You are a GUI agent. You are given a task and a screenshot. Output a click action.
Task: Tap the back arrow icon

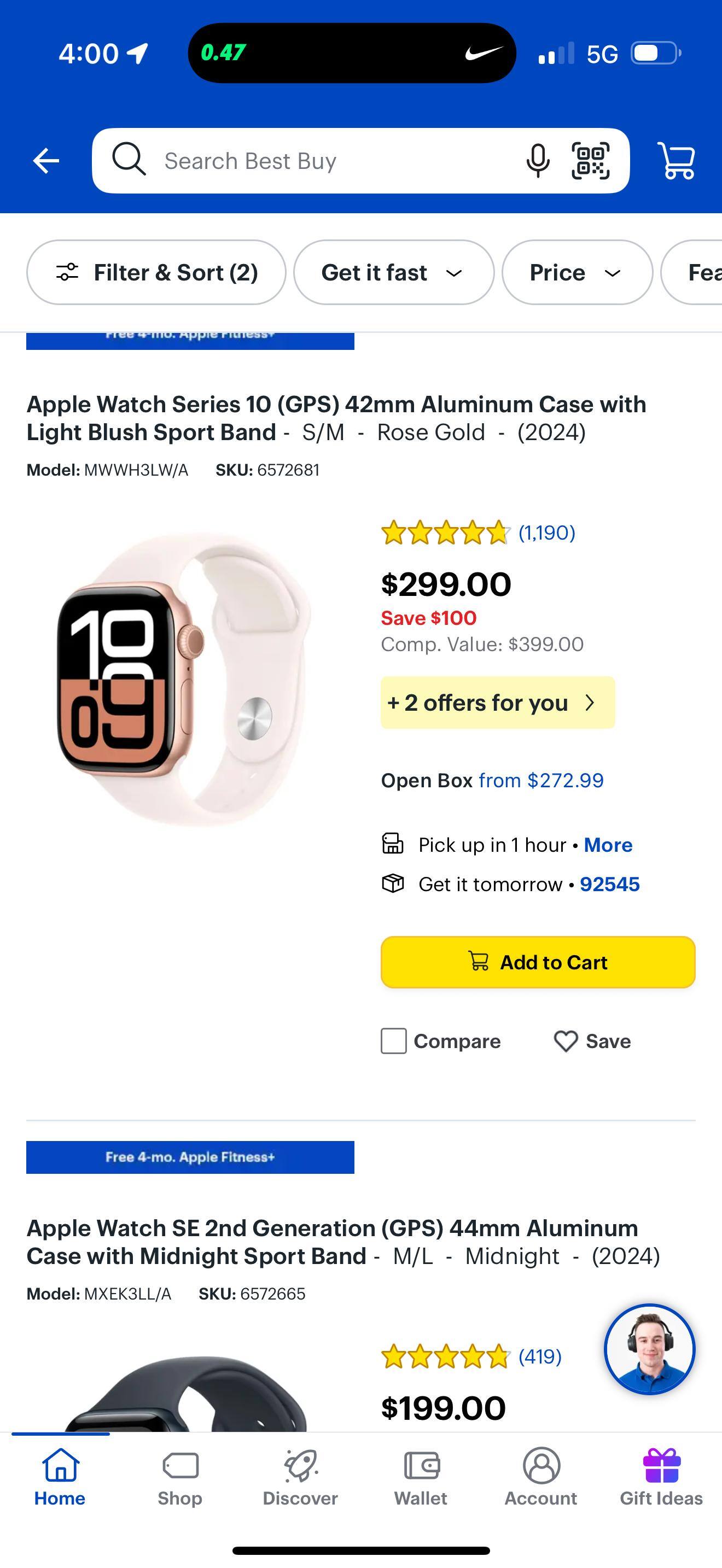pos(46,161)
